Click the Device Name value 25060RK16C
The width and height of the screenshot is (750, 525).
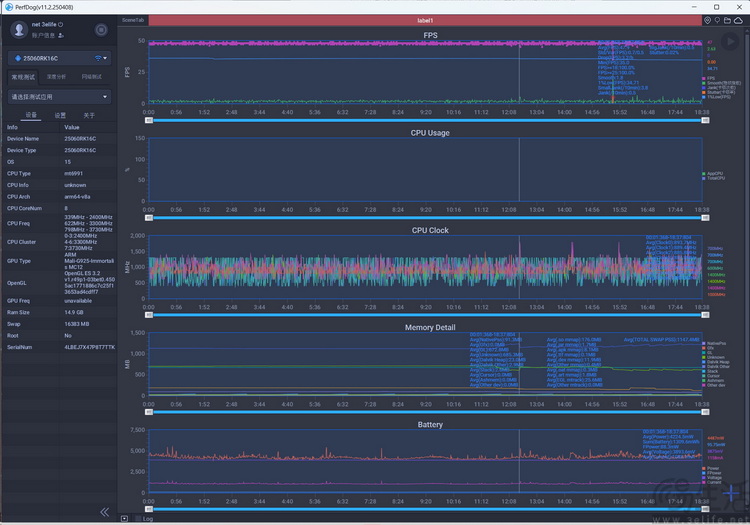[x=80, y=139]
